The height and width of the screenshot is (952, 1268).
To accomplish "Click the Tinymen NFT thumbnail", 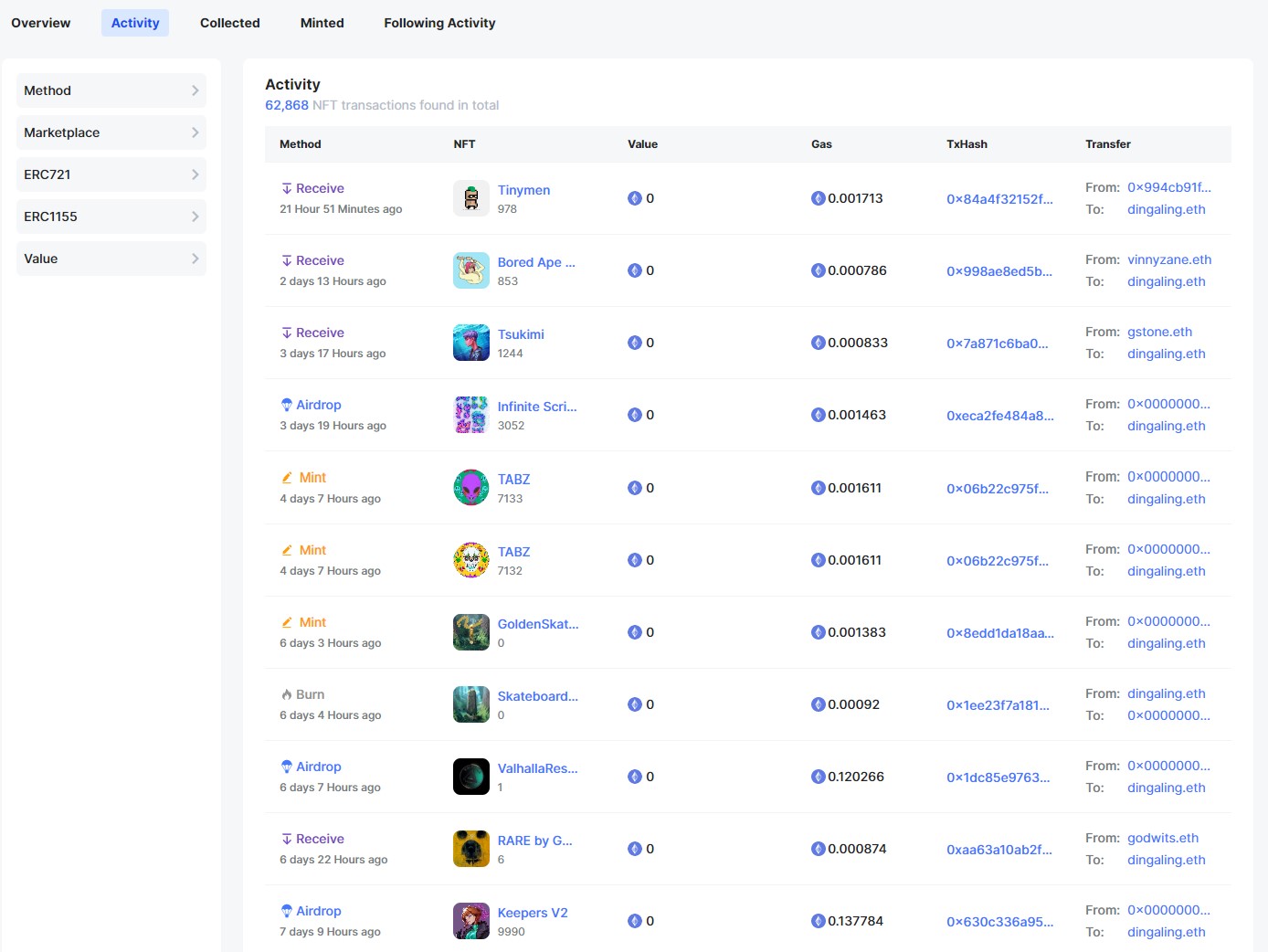I will click(x=470, y=198).
